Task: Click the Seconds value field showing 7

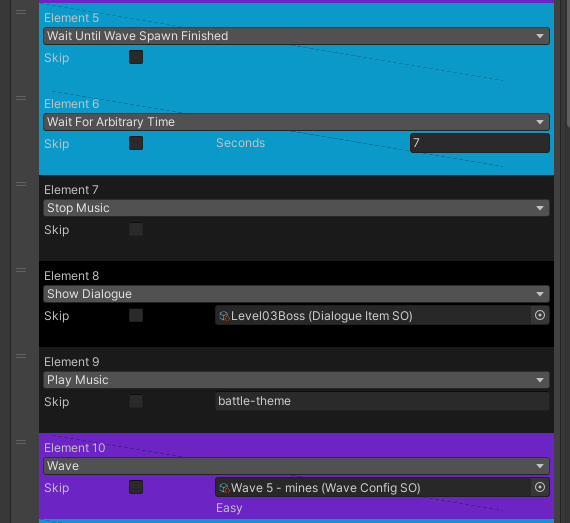Action: pos(480,143)
